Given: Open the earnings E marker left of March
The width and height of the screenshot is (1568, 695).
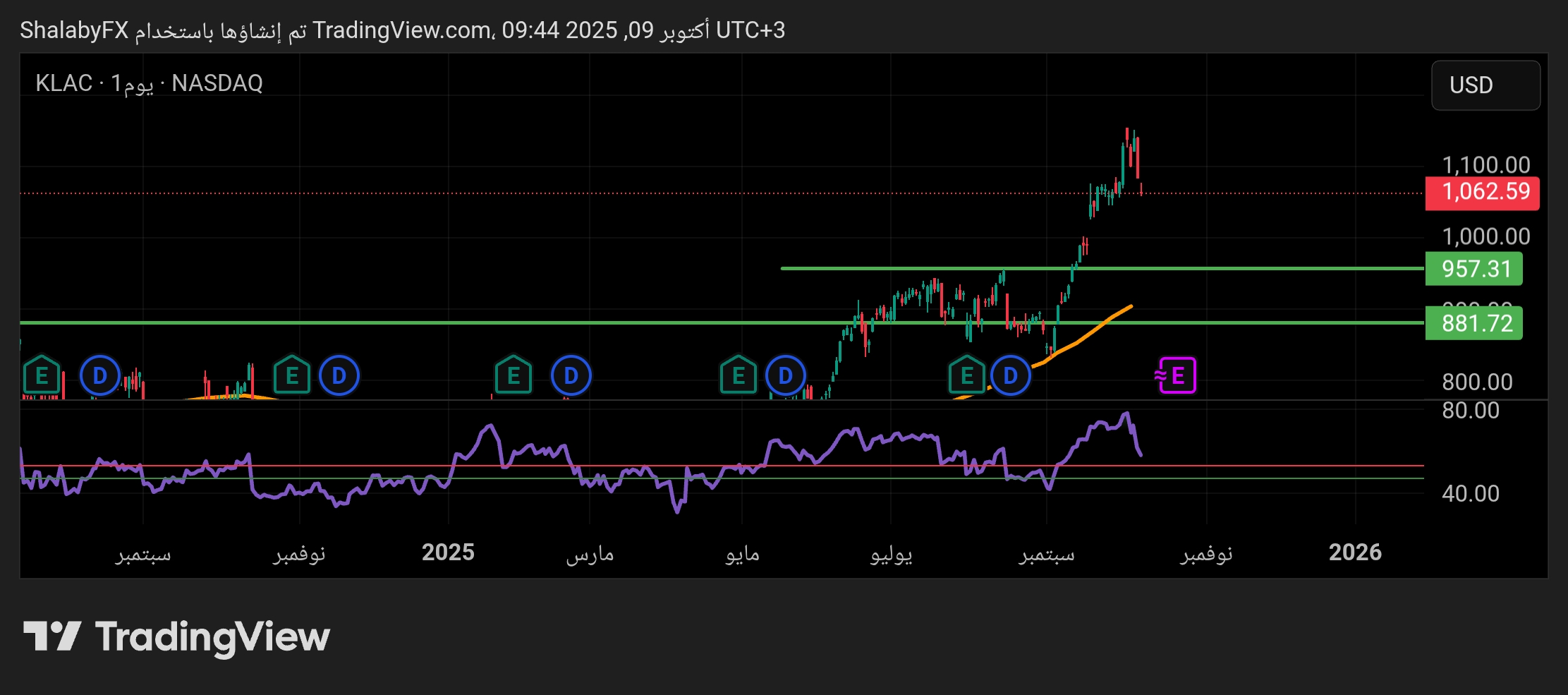Looking at the screenshot, I should [x=513, y=375].
